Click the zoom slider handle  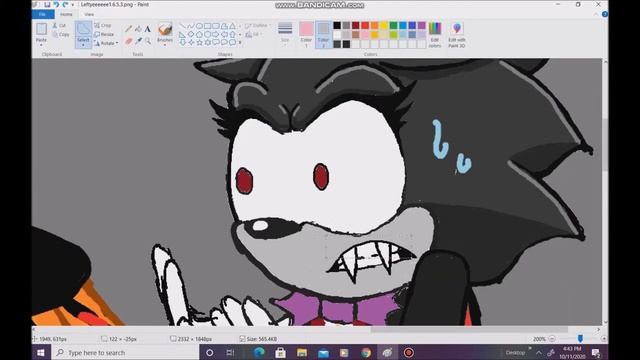tap(580, 338)
